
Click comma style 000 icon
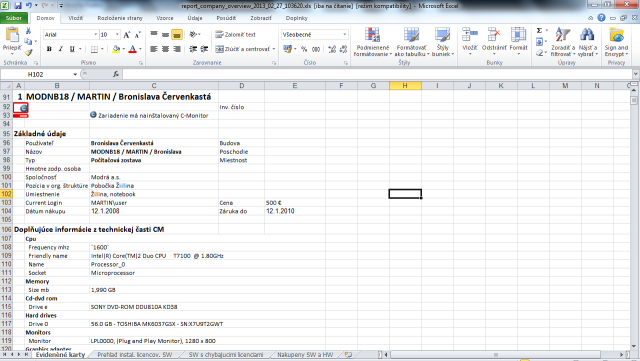[x=316, y=49]
